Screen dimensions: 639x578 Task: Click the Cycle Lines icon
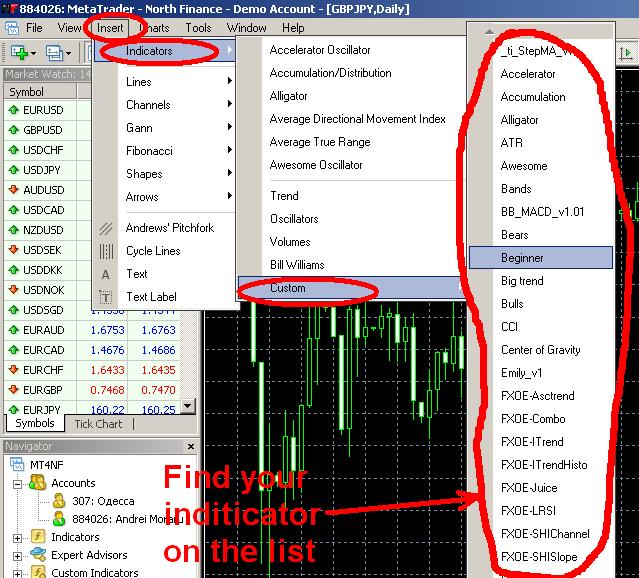click(x=106, y=251)
